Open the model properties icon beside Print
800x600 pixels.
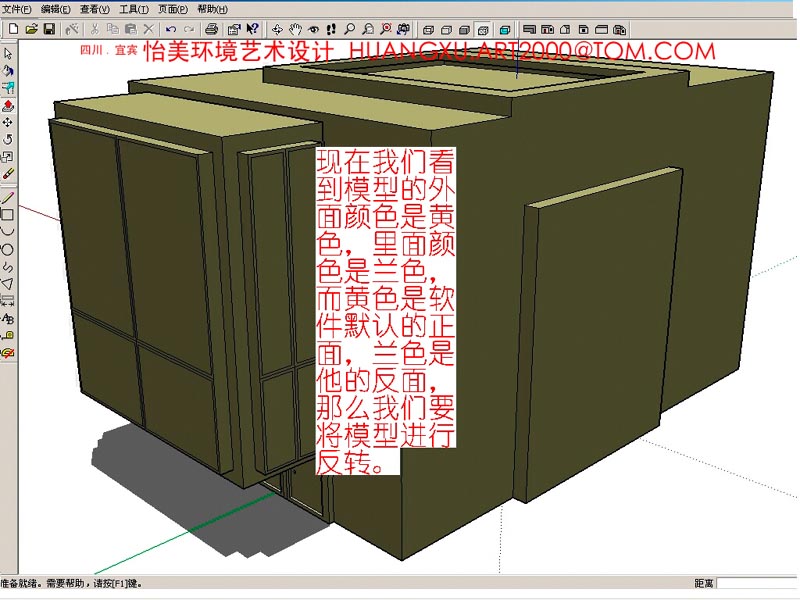[234, 29]
